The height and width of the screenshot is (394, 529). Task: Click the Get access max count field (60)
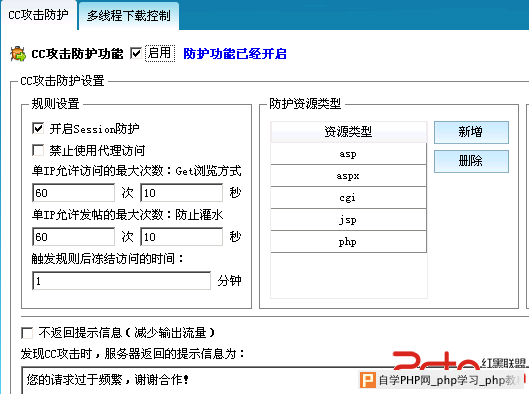[74, 193]
